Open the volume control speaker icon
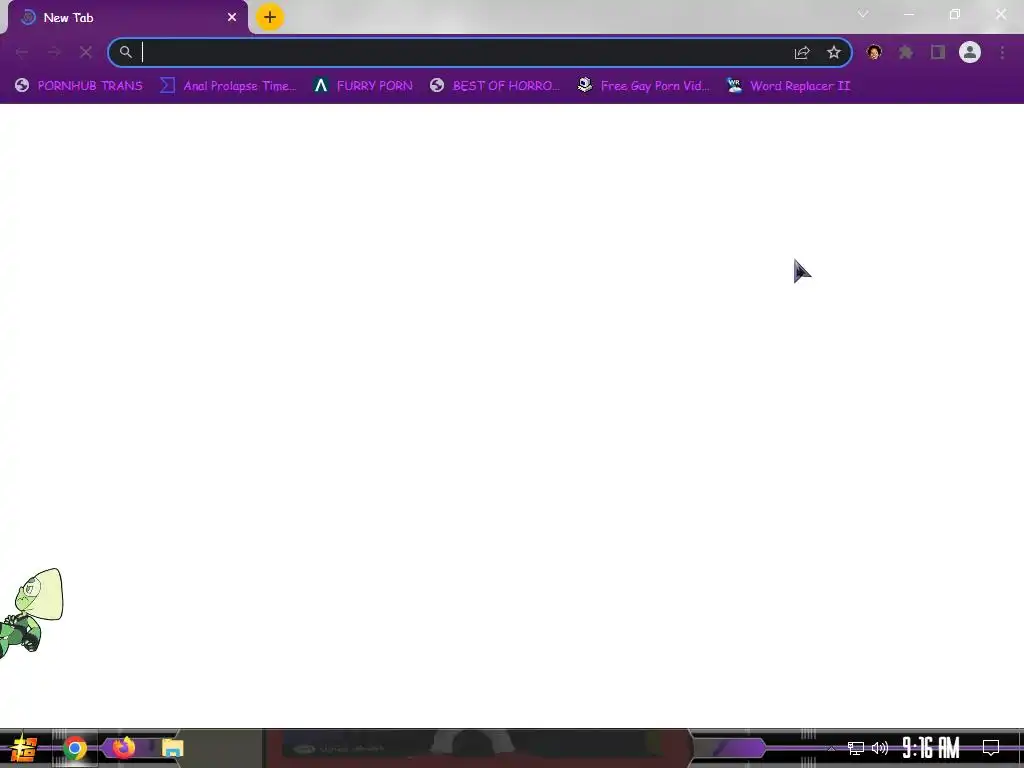 pyautogui.click(x=880, y=748)
